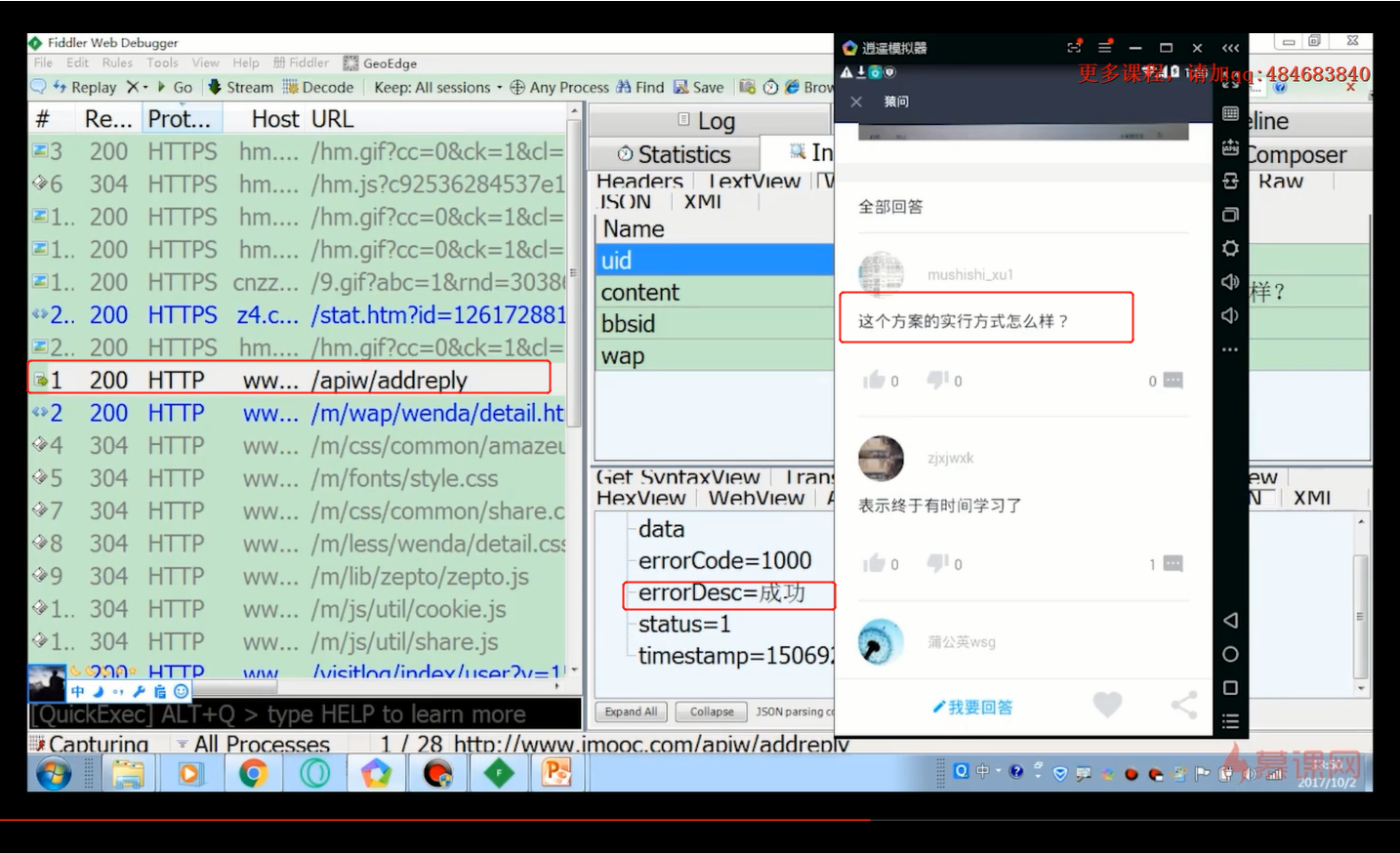The image size is (1400, 853).
Task: Click the 我要回答 answer button
Action: [972, 707]
